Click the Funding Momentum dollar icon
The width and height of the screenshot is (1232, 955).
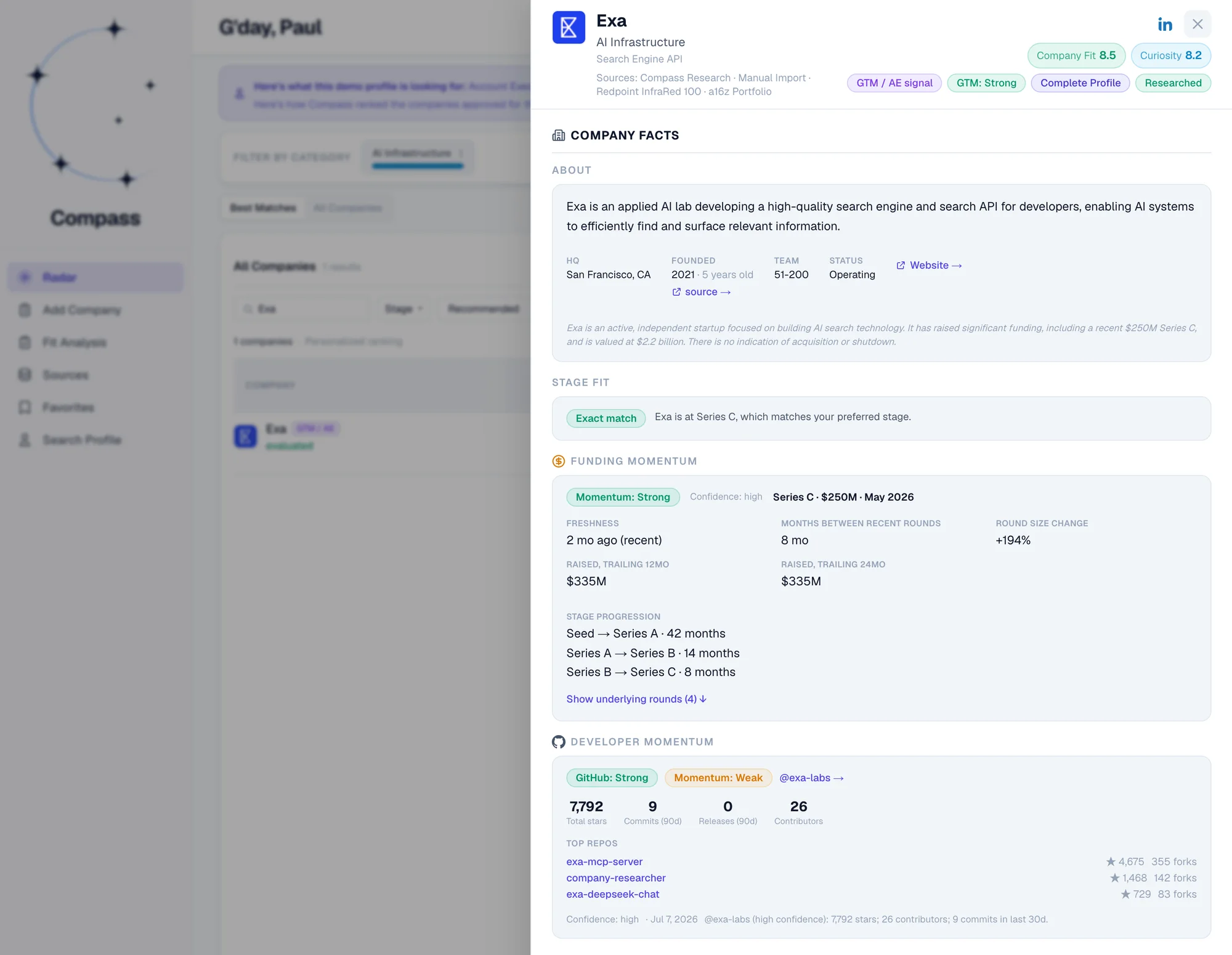click(559, 461)
